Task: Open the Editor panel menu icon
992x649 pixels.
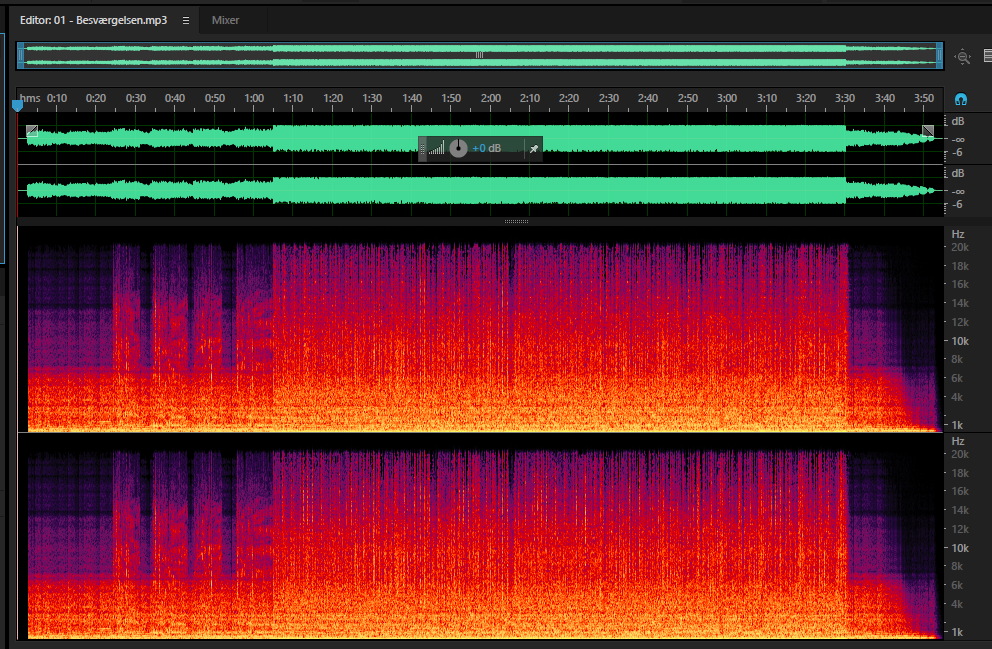Action: point(185,20)
